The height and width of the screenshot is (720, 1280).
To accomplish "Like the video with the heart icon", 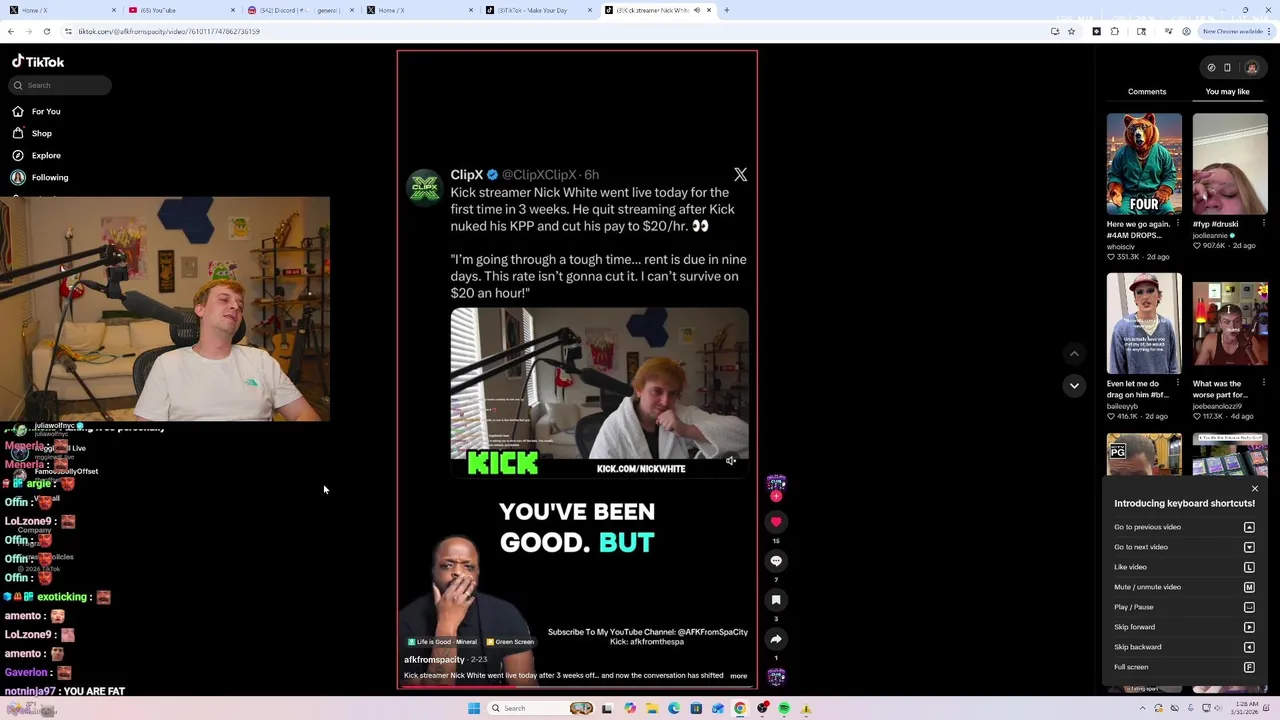I will (776, 521).
